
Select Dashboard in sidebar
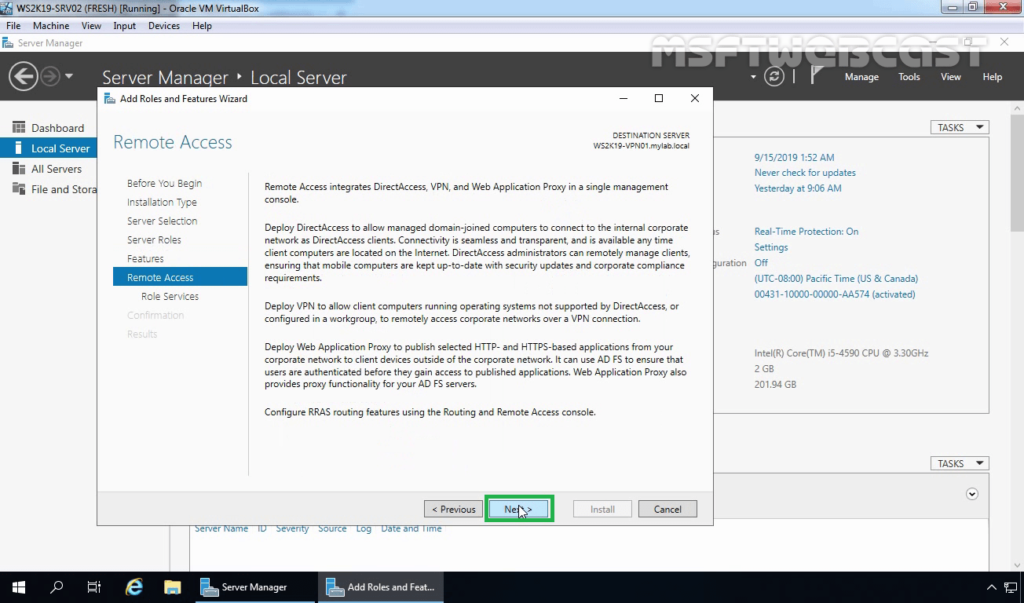[x=48, y=127]
